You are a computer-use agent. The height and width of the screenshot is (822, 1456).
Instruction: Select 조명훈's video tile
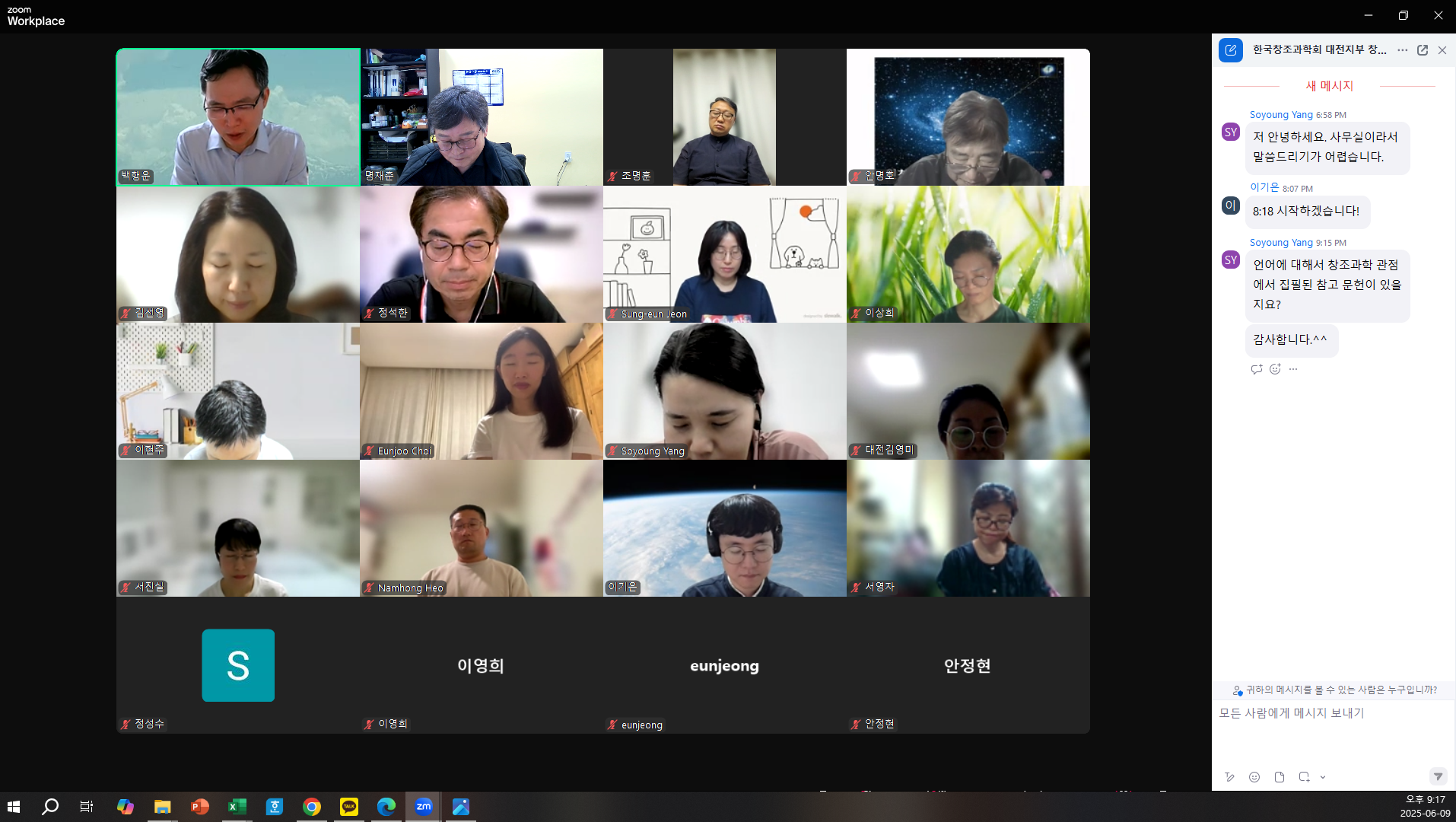click(725, 117)
